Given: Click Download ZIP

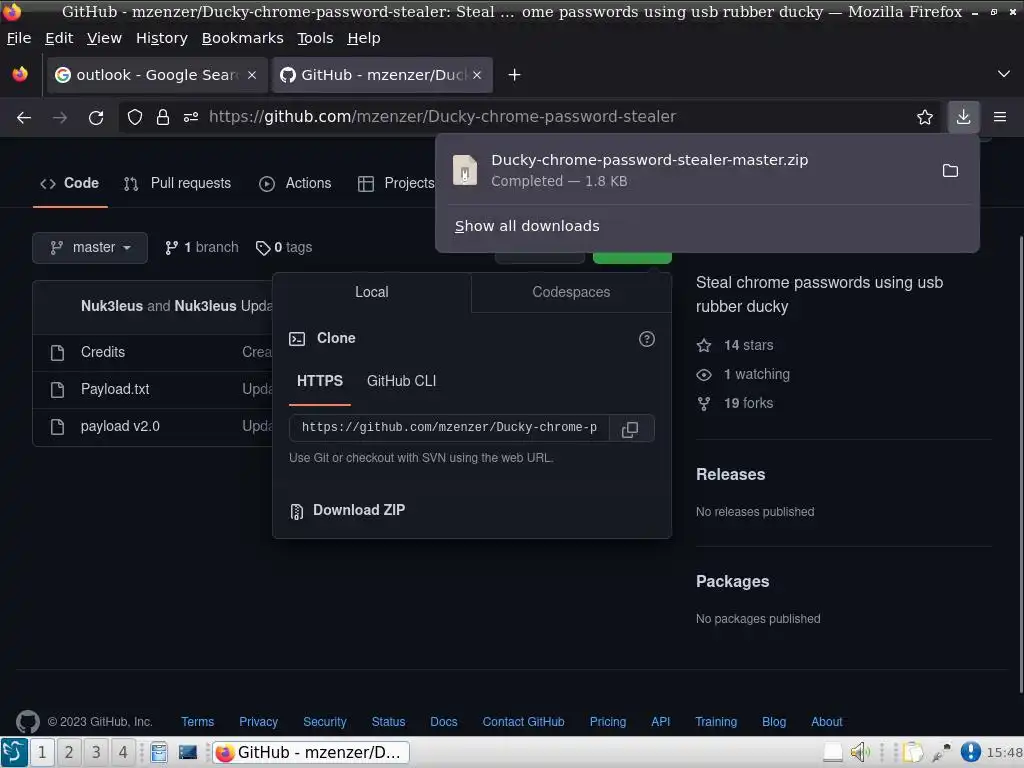Looking at the screenshot, I should [347, 510].
